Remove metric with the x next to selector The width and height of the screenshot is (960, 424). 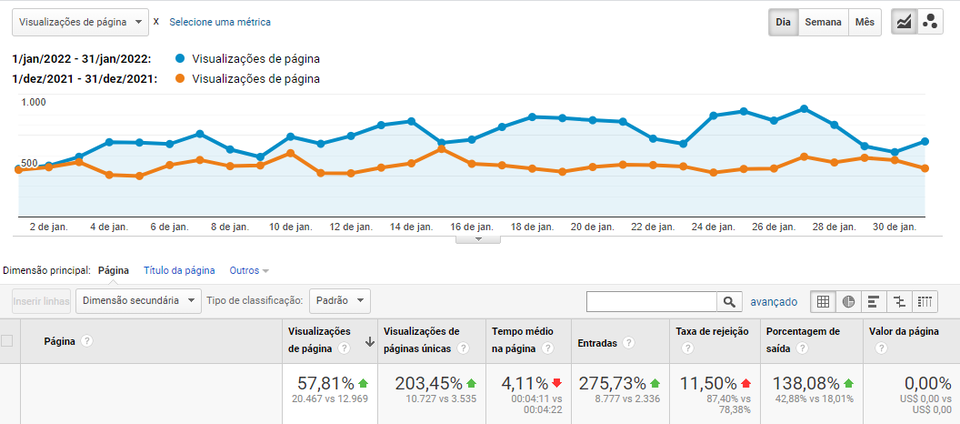click(x=156, y=21)
